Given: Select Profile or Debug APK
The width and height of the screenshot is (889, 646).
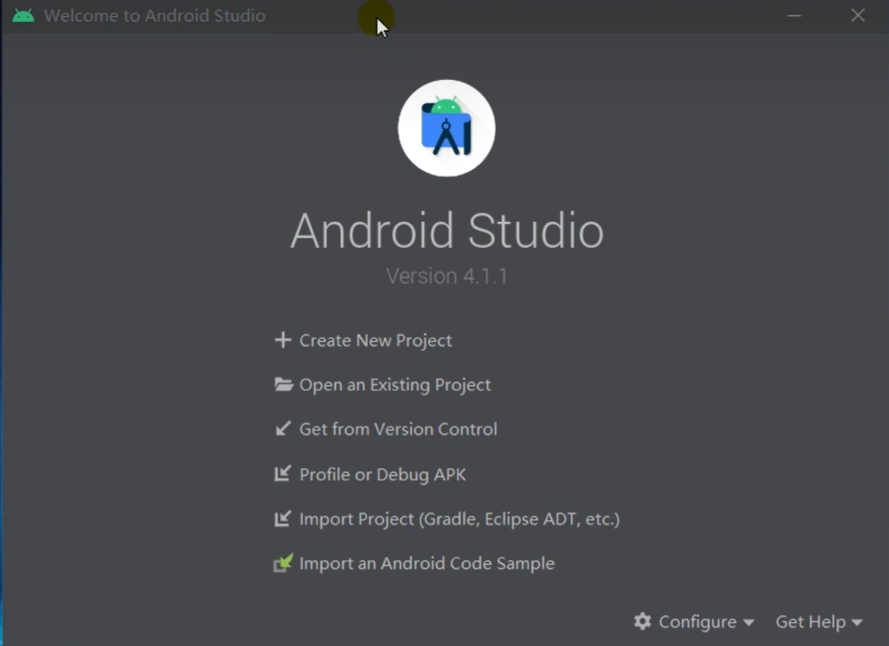Looking at the screenshot, I should [383, 475].
